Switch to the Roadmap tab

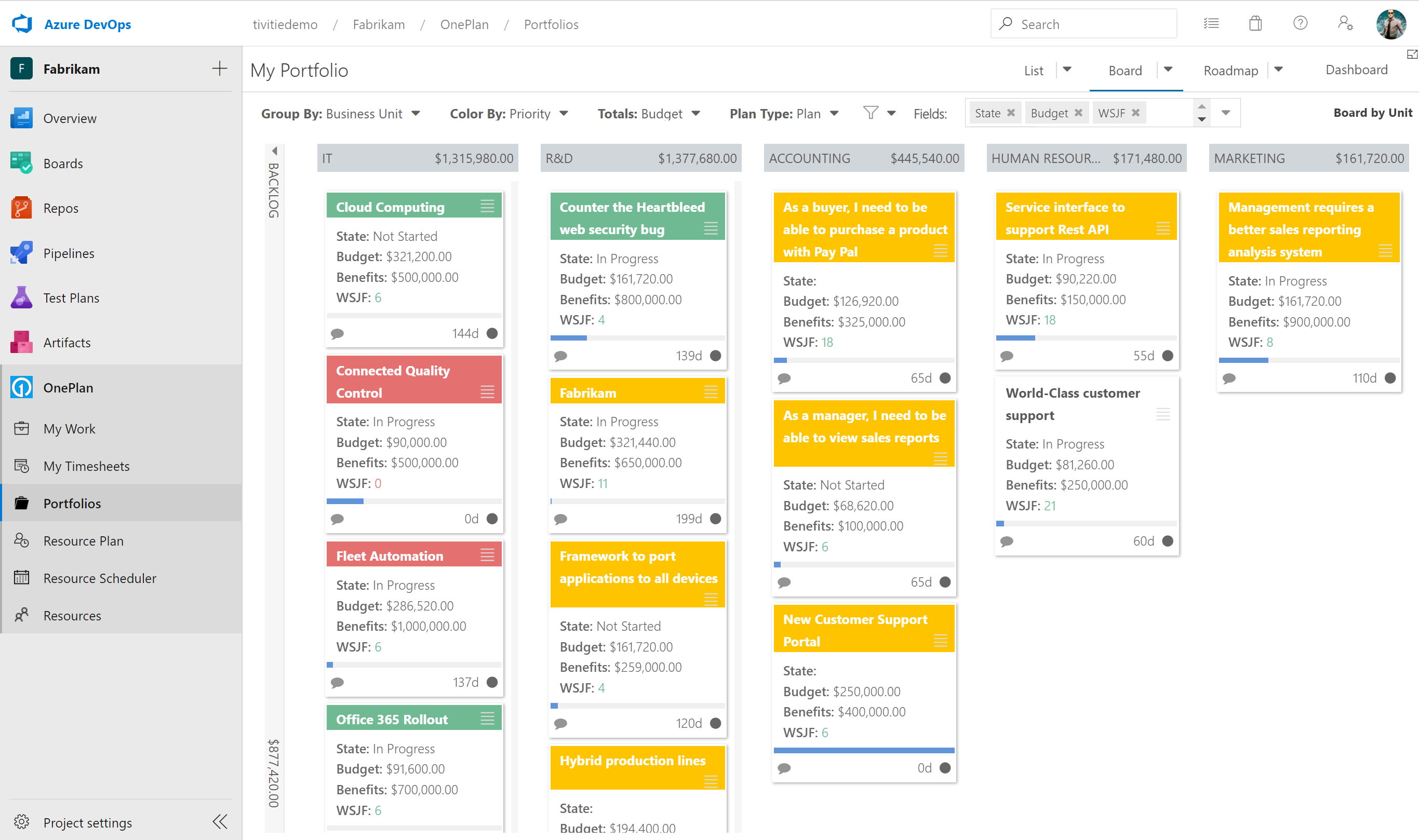click(x=1231, y=70)
